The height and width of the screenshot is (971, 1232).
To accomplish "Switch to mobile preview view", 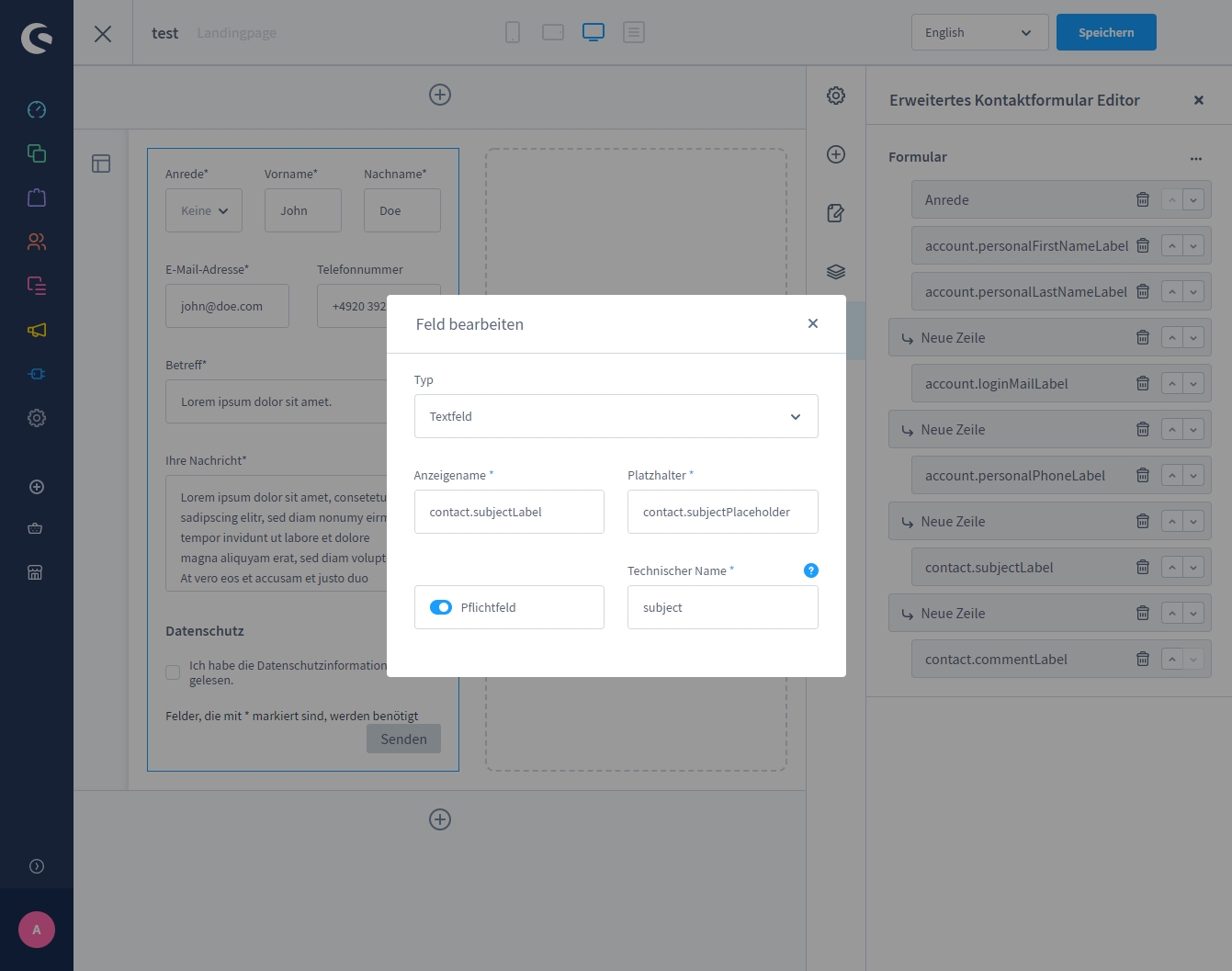I will pos(513,32).
